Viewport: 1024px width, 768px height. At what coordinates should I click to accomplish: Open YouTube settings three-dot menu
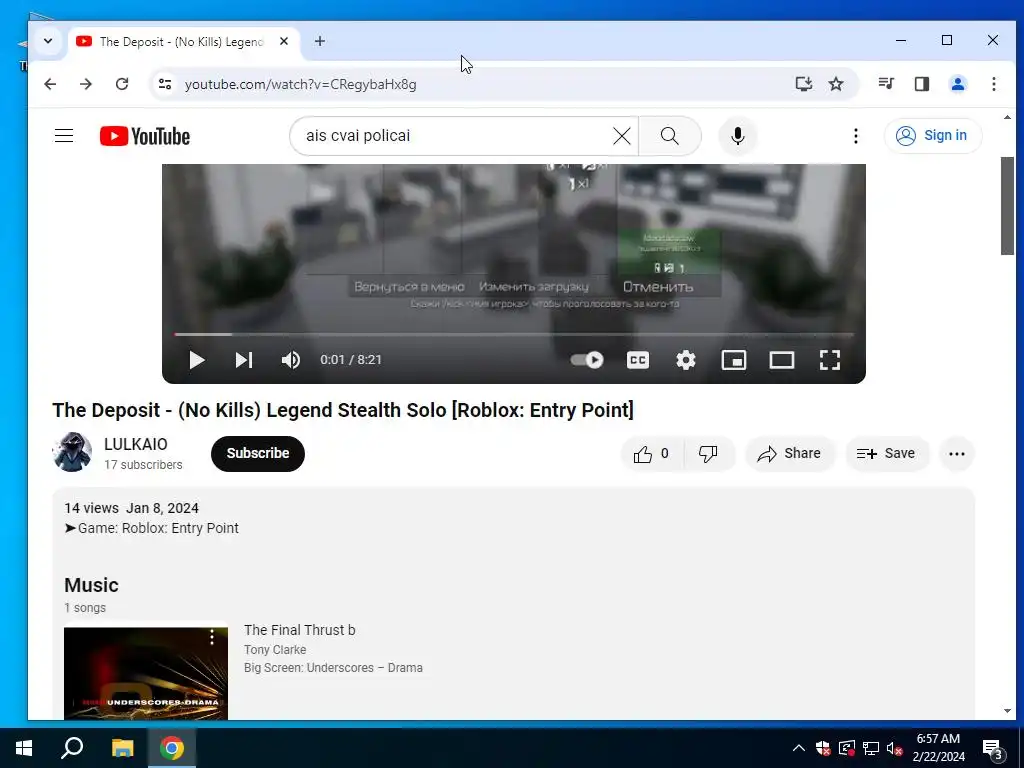point(856,136)
